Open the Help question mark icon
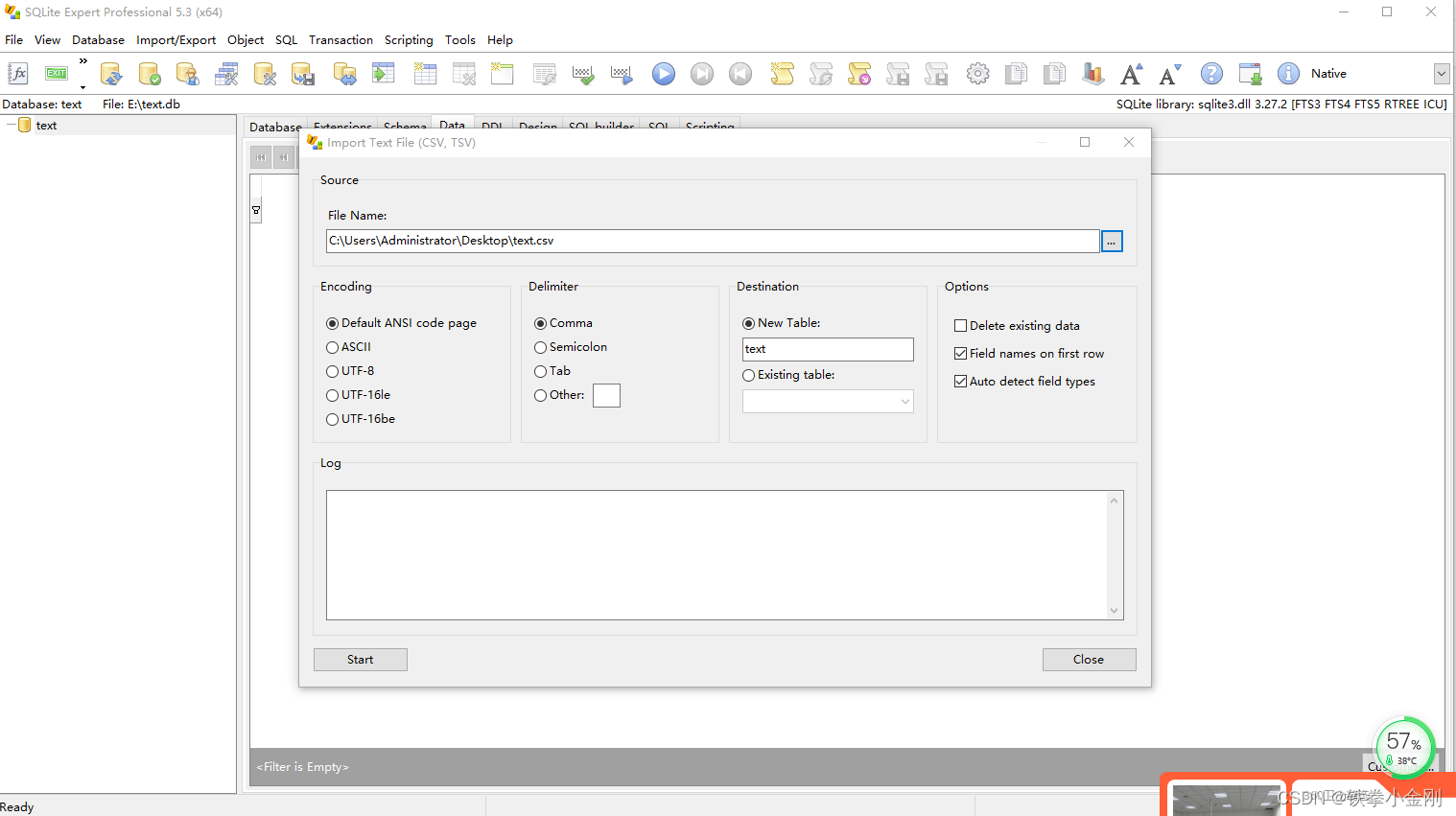 (x=1211, y=73)
